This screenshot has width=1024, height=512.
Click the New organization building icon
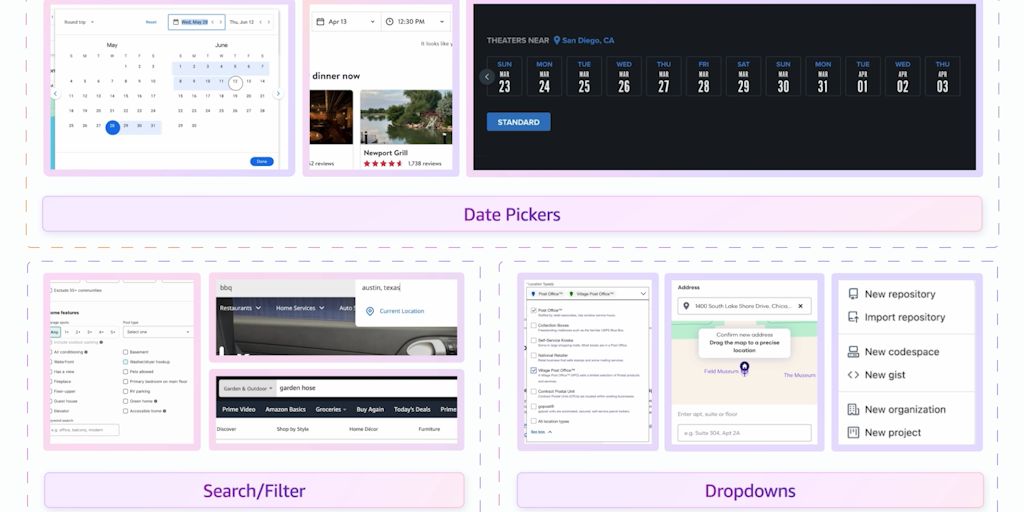(853, 409)
